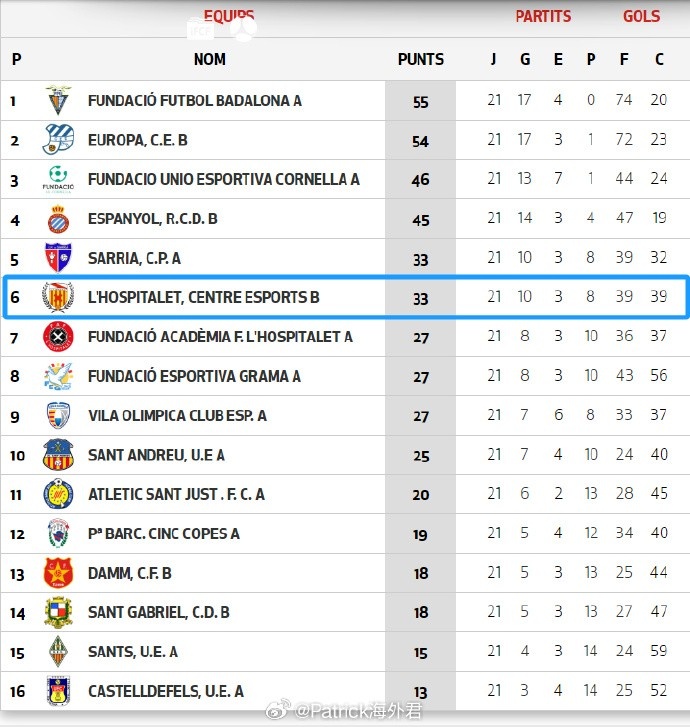This screenshot has height=727, width=690.
Task: Select the PARTITS header group
Action: [543, 16]
